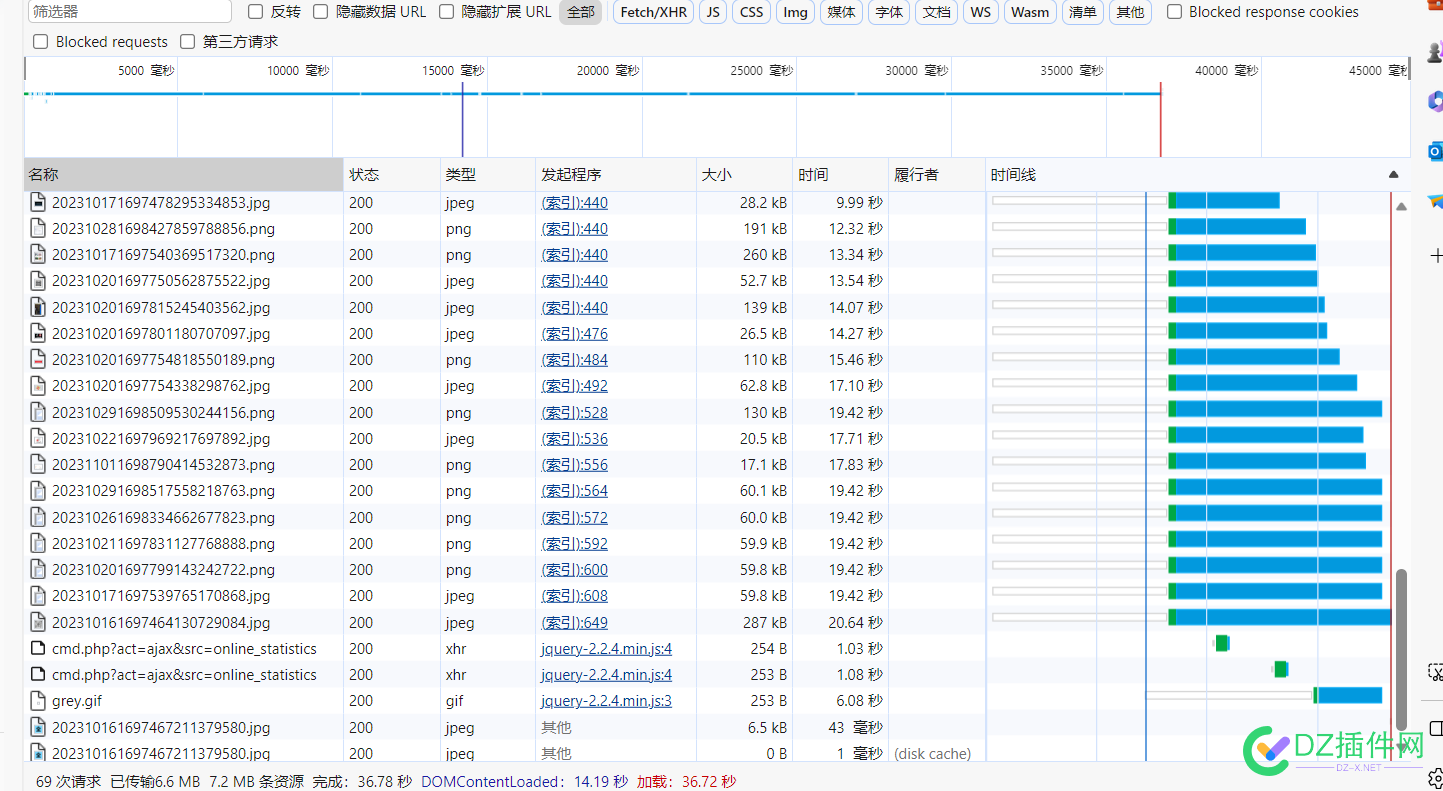Show only CSS requests
This screenshot has width=1443, height=791.
752,12
